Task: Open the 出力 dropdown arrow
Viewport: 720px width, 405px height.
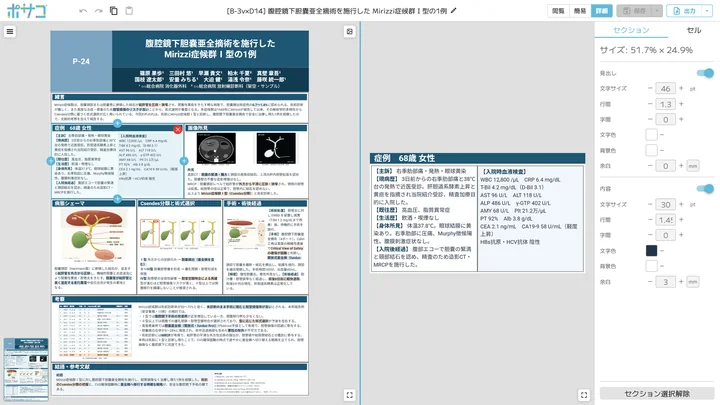Action: coord(707,11)
